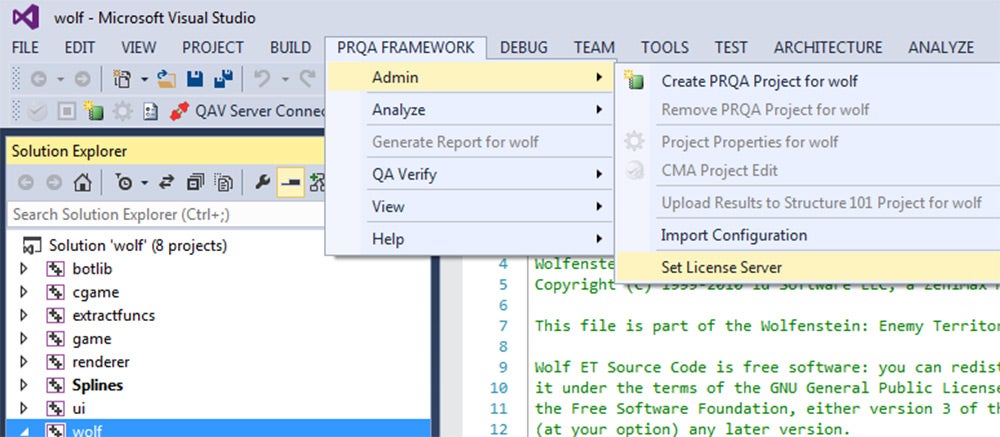Click the document report PRQA toolbar icon

151,112
